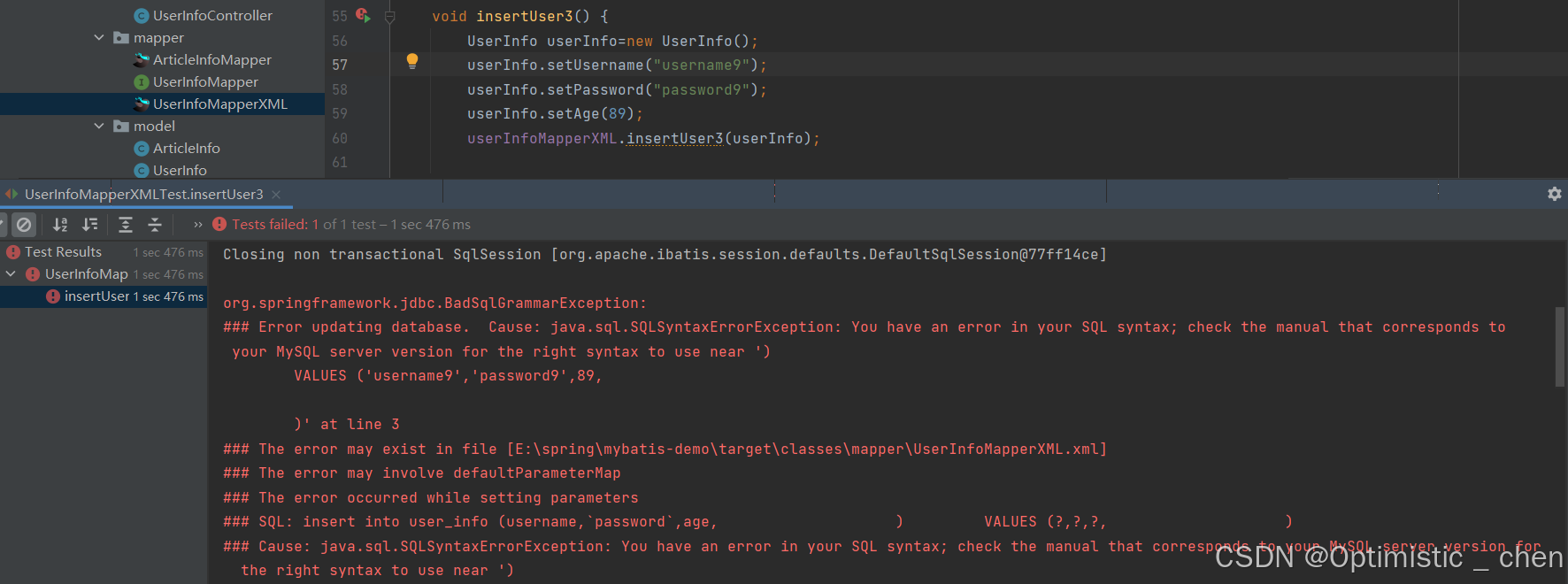Click the run tab's test configuration icon
Screen dimensions: 1568x584
click(x=12, y=194)
